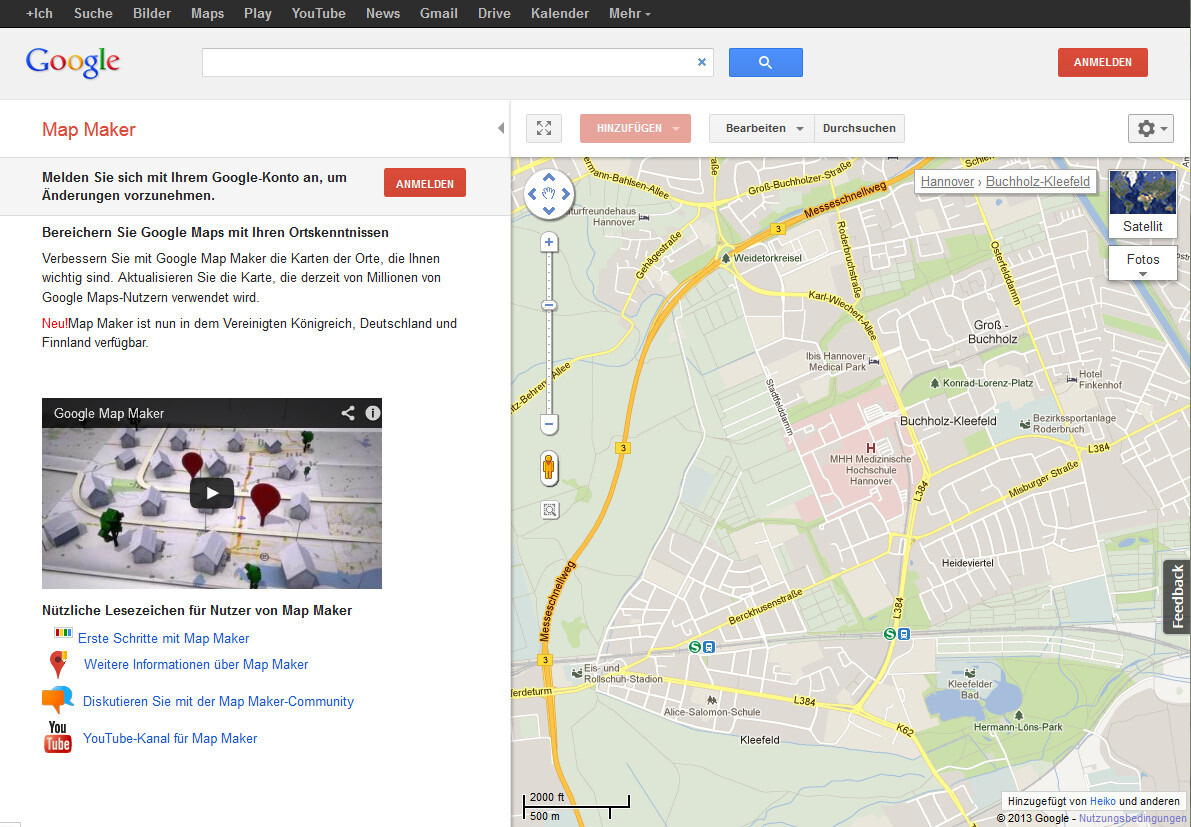Collapse the left panel with the arrow
This screenshot has height=827, width=1191.
click(x=501, y=128)
